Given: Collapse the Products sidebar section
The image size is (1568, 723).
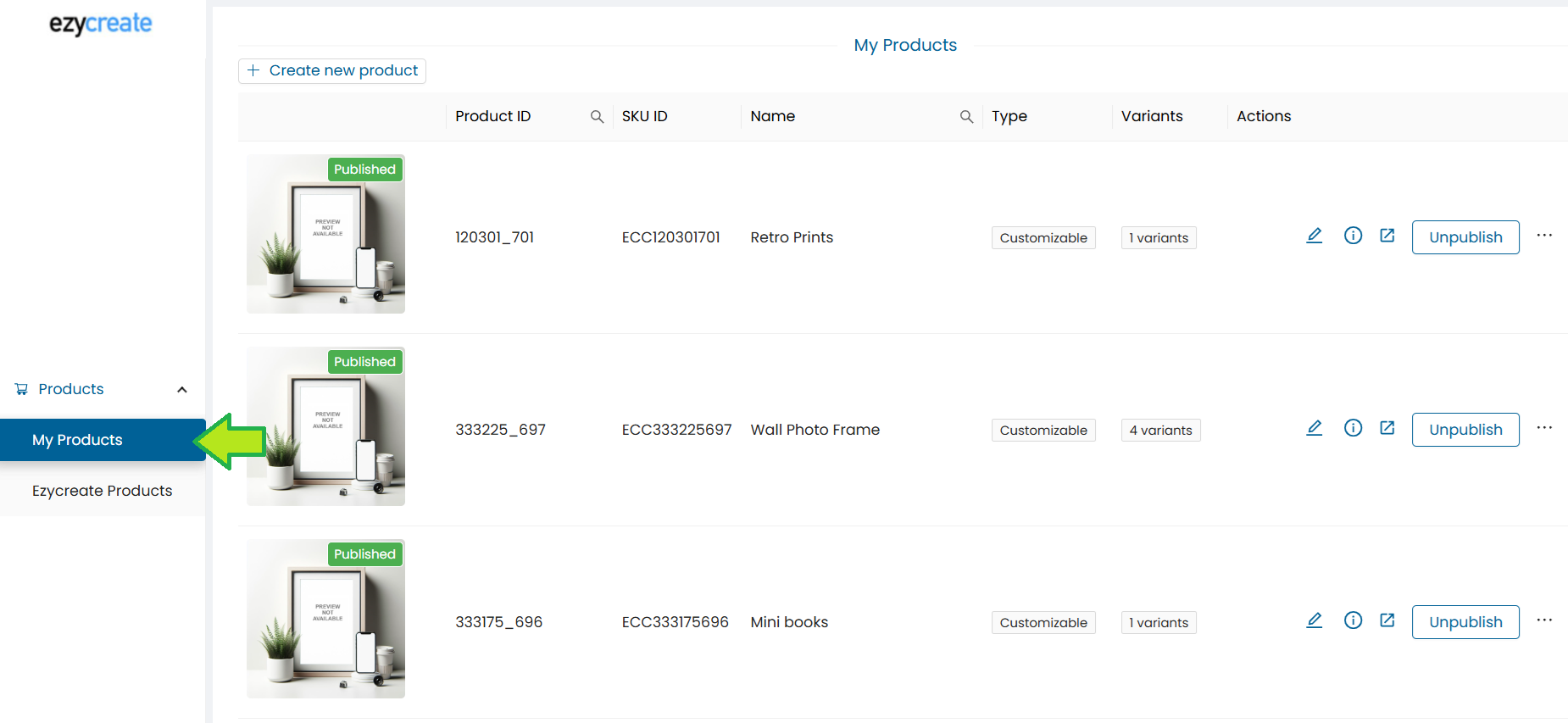Looking at the screenshot, I should [x=181, y=390].
